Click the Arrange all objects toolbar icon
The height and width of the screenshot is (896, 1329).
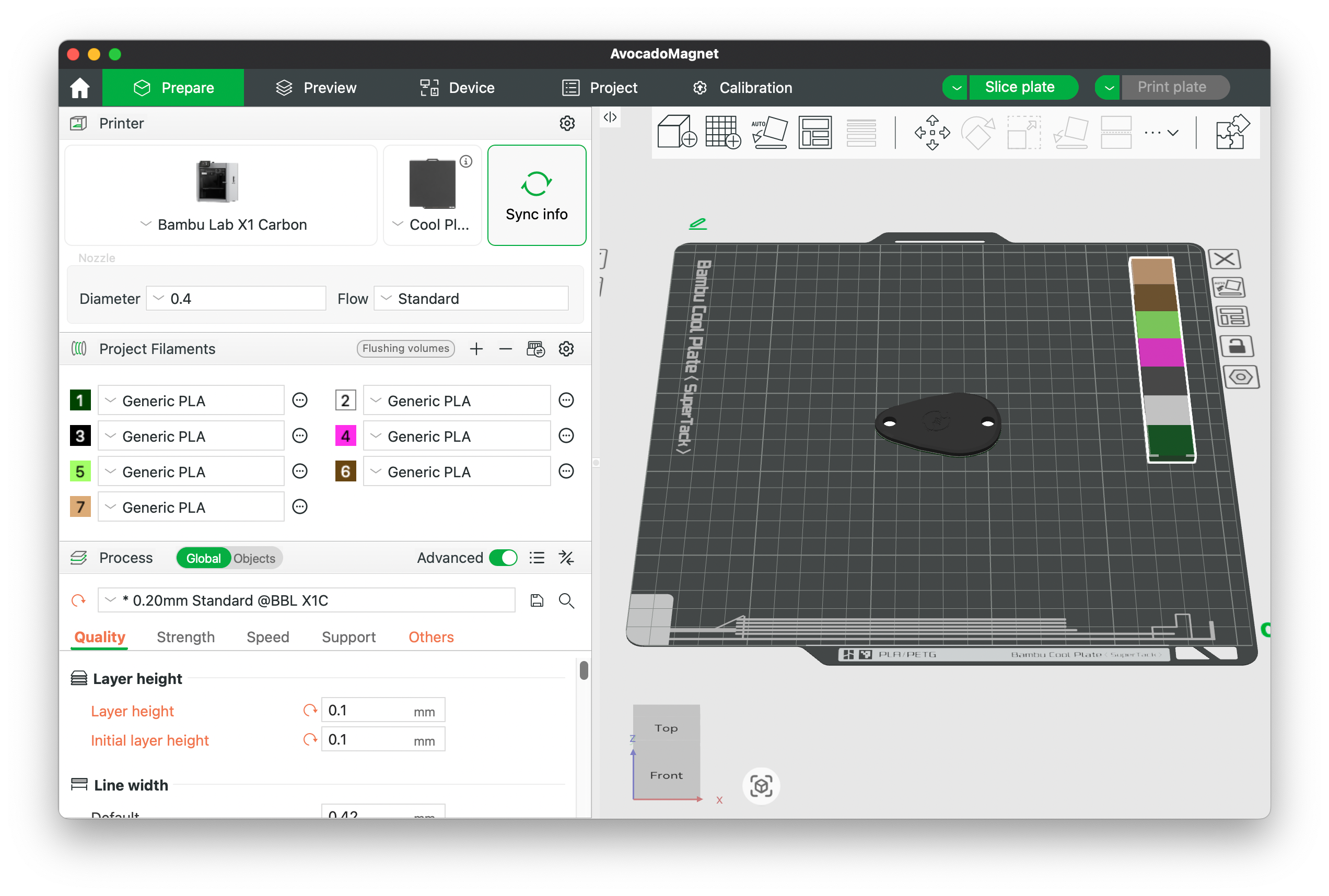click(814, 132)
